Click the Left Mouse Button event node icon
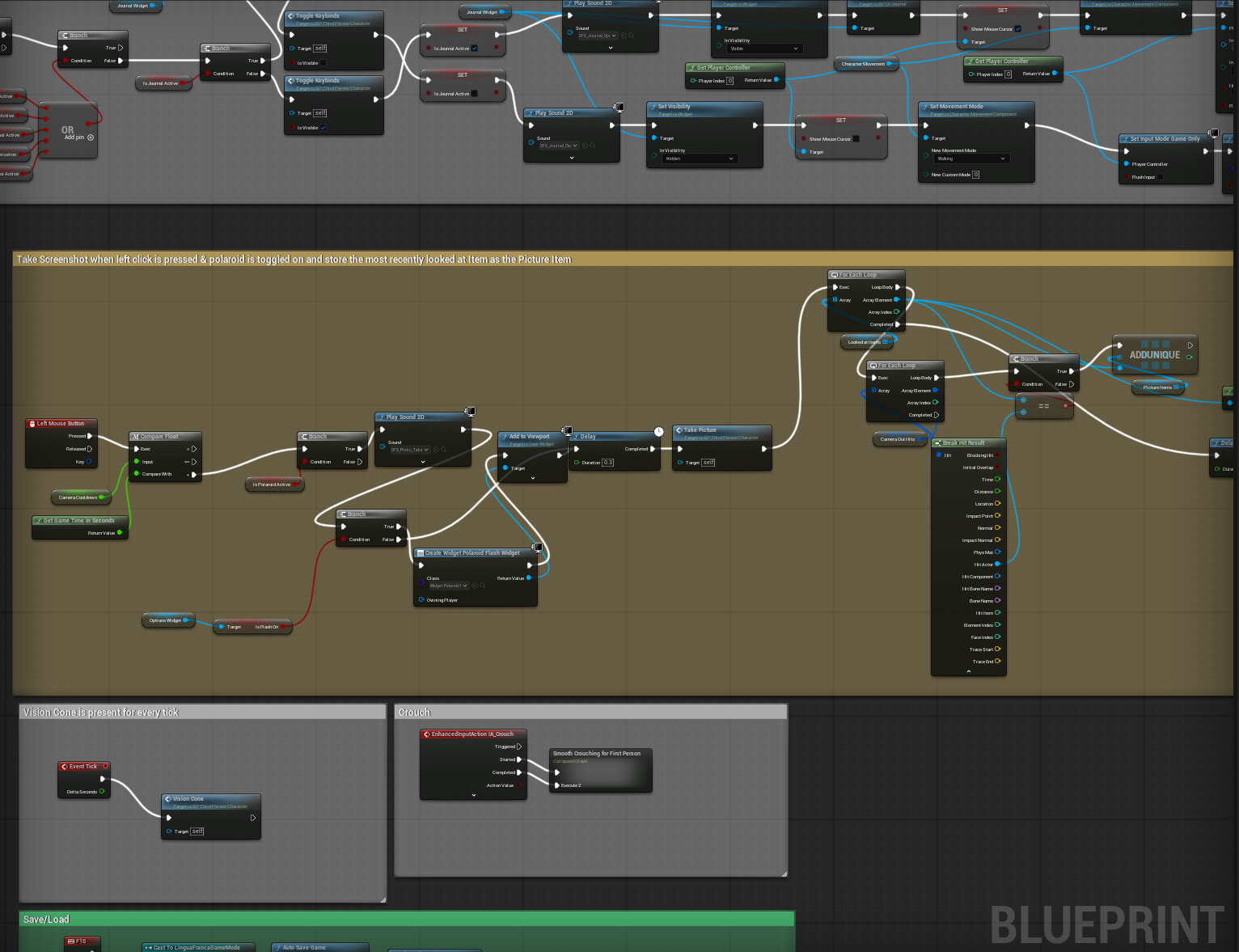Screen dimensions: 1239x952 (32, 424)
